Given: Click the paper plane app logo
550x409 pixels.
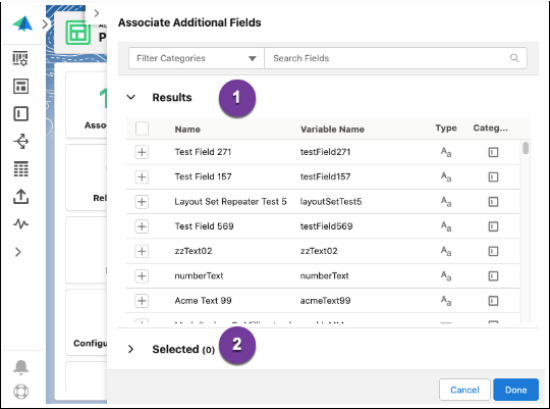Looking at the screenshot, I should [22, 24].
